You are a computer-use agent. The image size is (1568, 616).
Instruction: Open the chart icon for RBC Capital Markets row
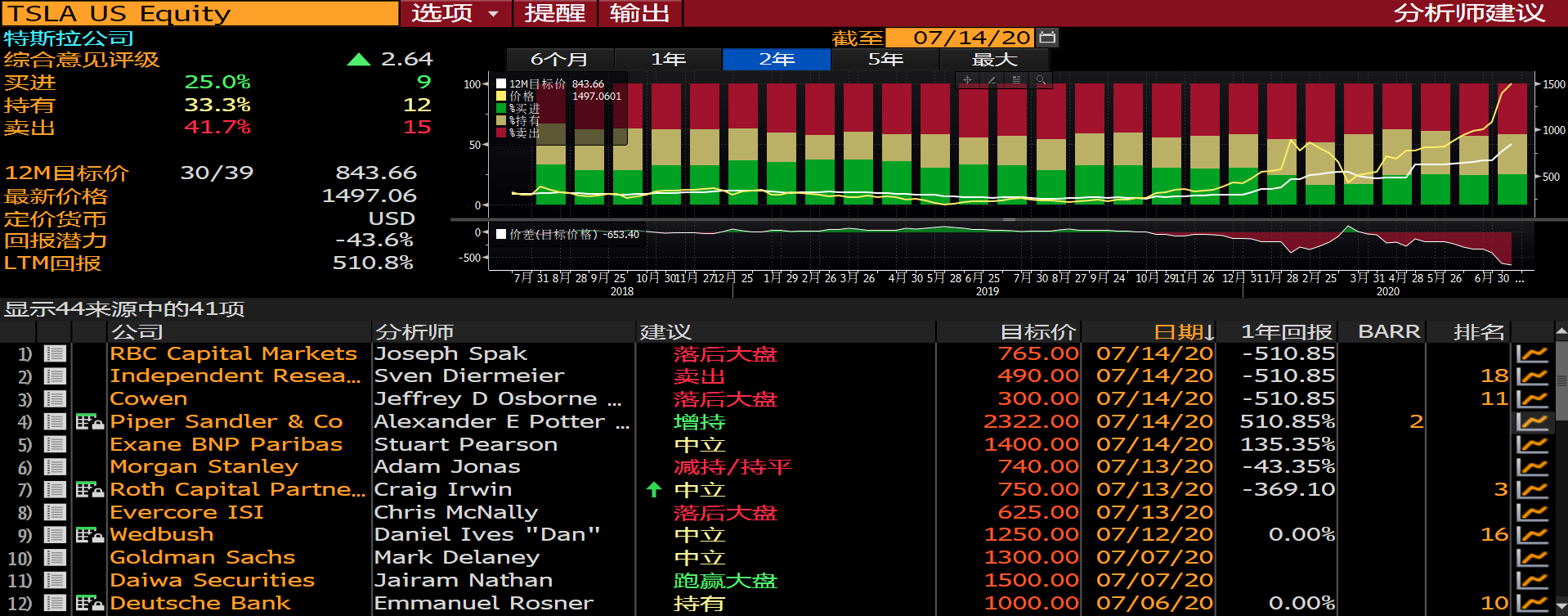click(1533, 353)
